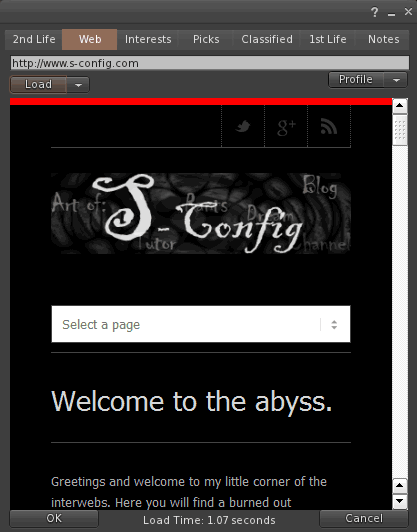Confirm with the OK button
417x532 pixels.
54,518
